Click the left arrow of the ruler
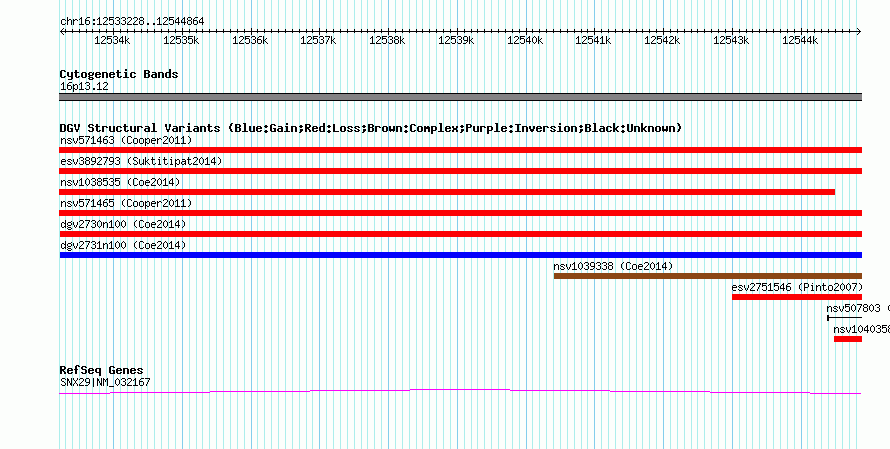This screenshot has height=449, width=890. 62,32
